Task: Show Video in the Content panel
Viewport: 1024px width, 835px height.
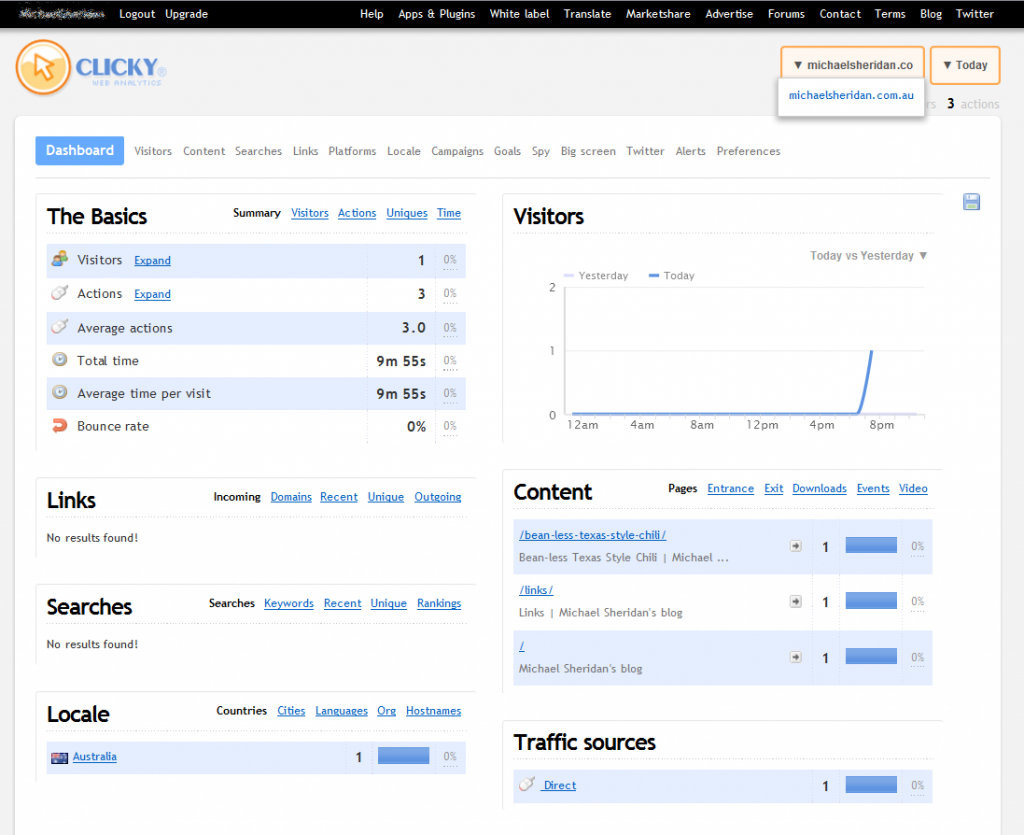Action: pyautogui.click(x=913, y=489)
